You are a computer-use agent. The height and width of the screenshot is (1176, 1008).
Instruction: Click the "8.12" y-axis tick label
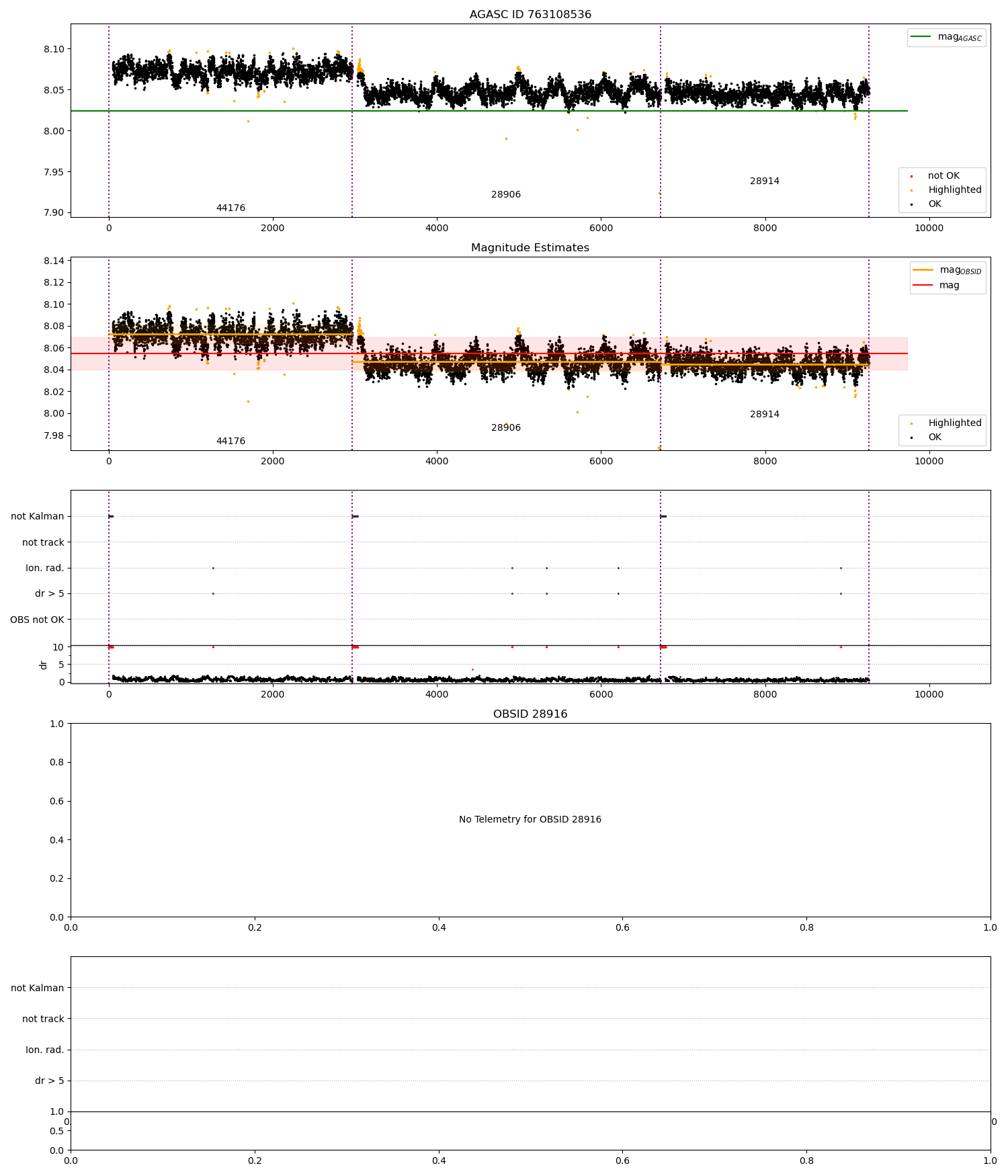pyautogui.click(x=55, y=282)
